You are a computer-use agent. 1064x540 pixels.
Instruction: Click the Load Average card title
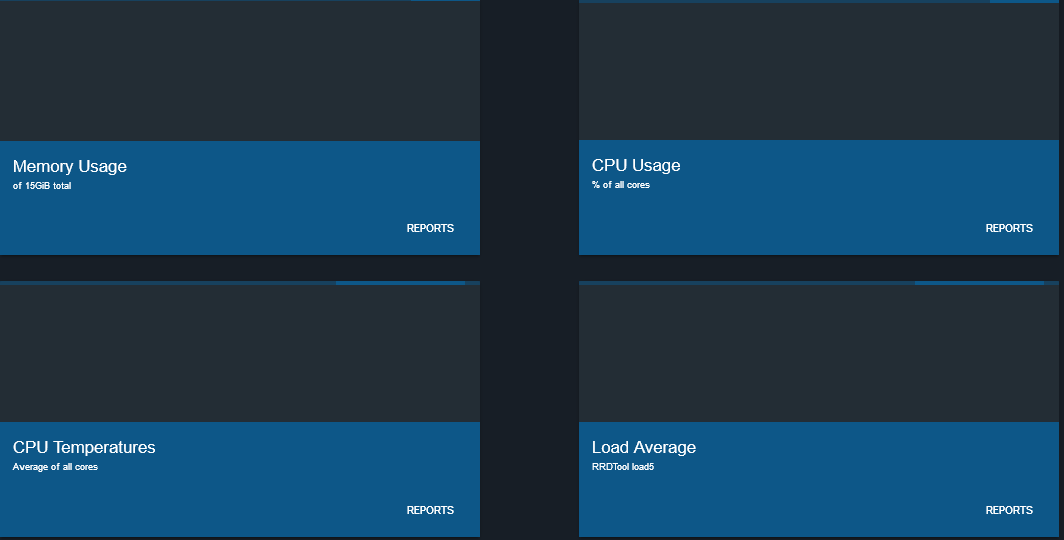click(x=644, y=448)
